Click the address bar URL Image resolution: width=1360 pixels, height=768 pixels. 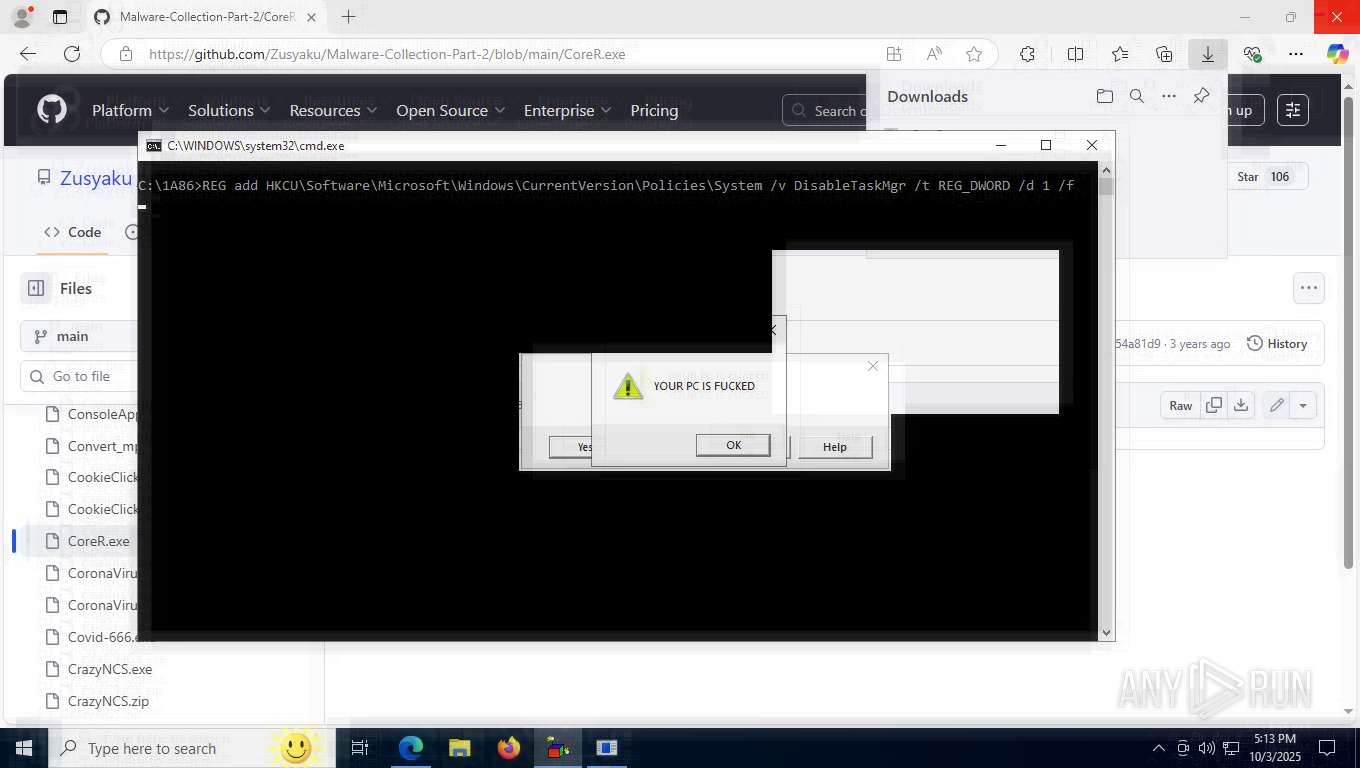[387, 54]
